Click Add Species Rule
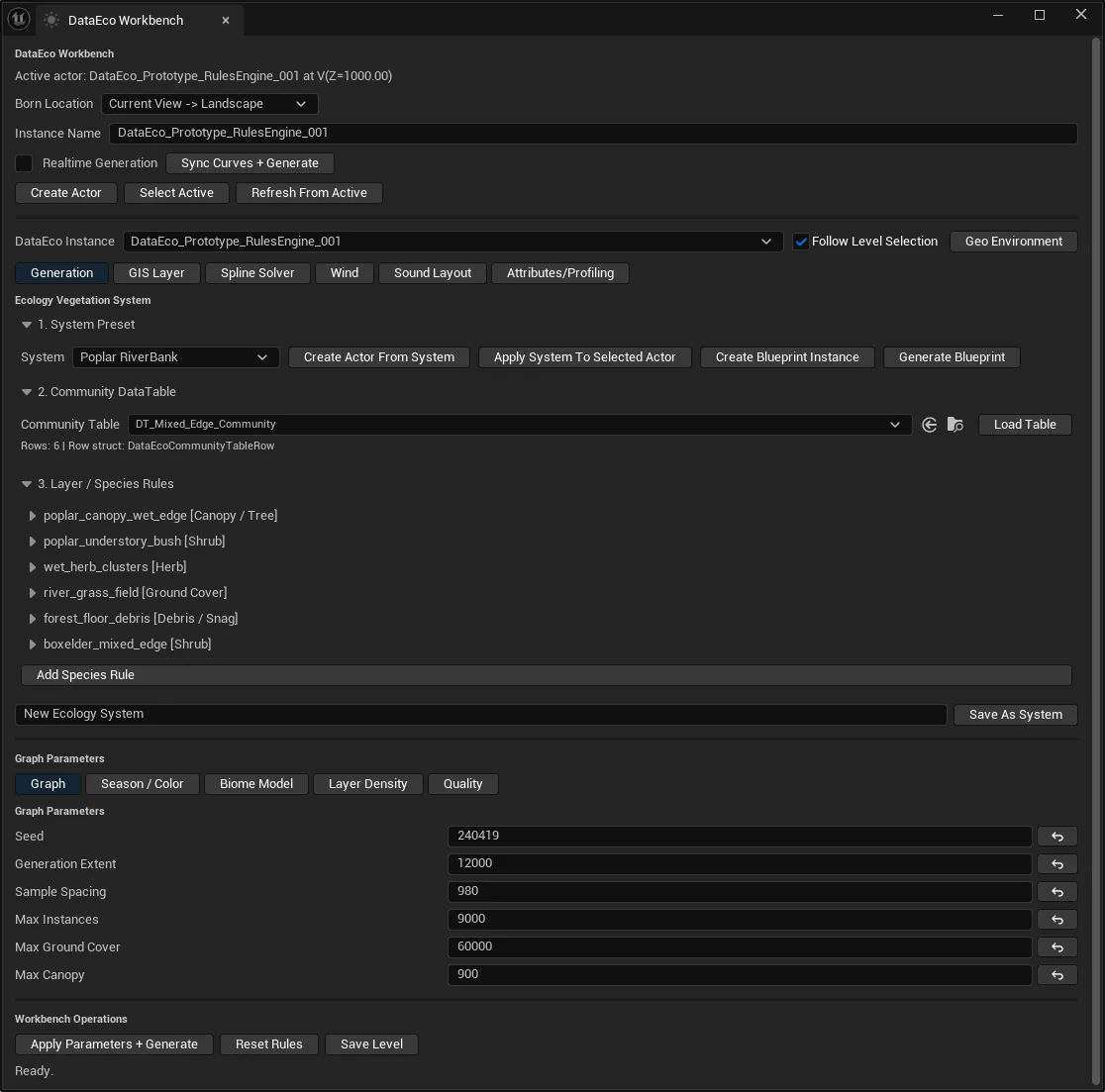Image resolution: width=1105 pixels, height=1092 pixels. 547,675
